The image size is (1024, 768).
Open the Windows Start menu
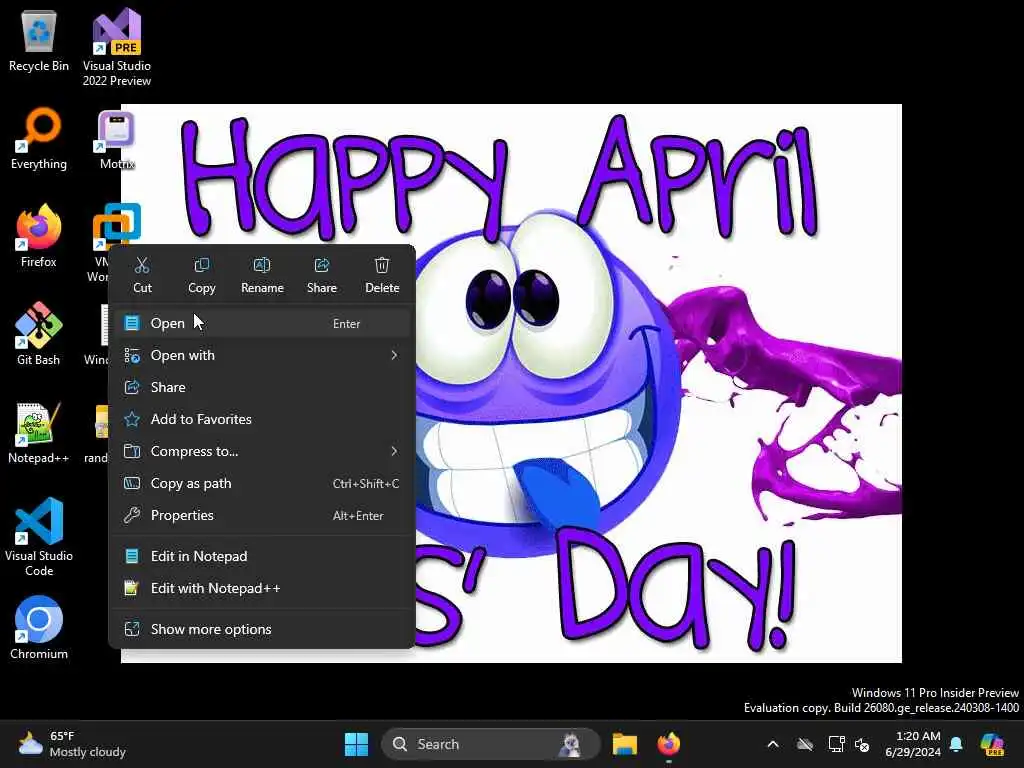coord(357,744)
